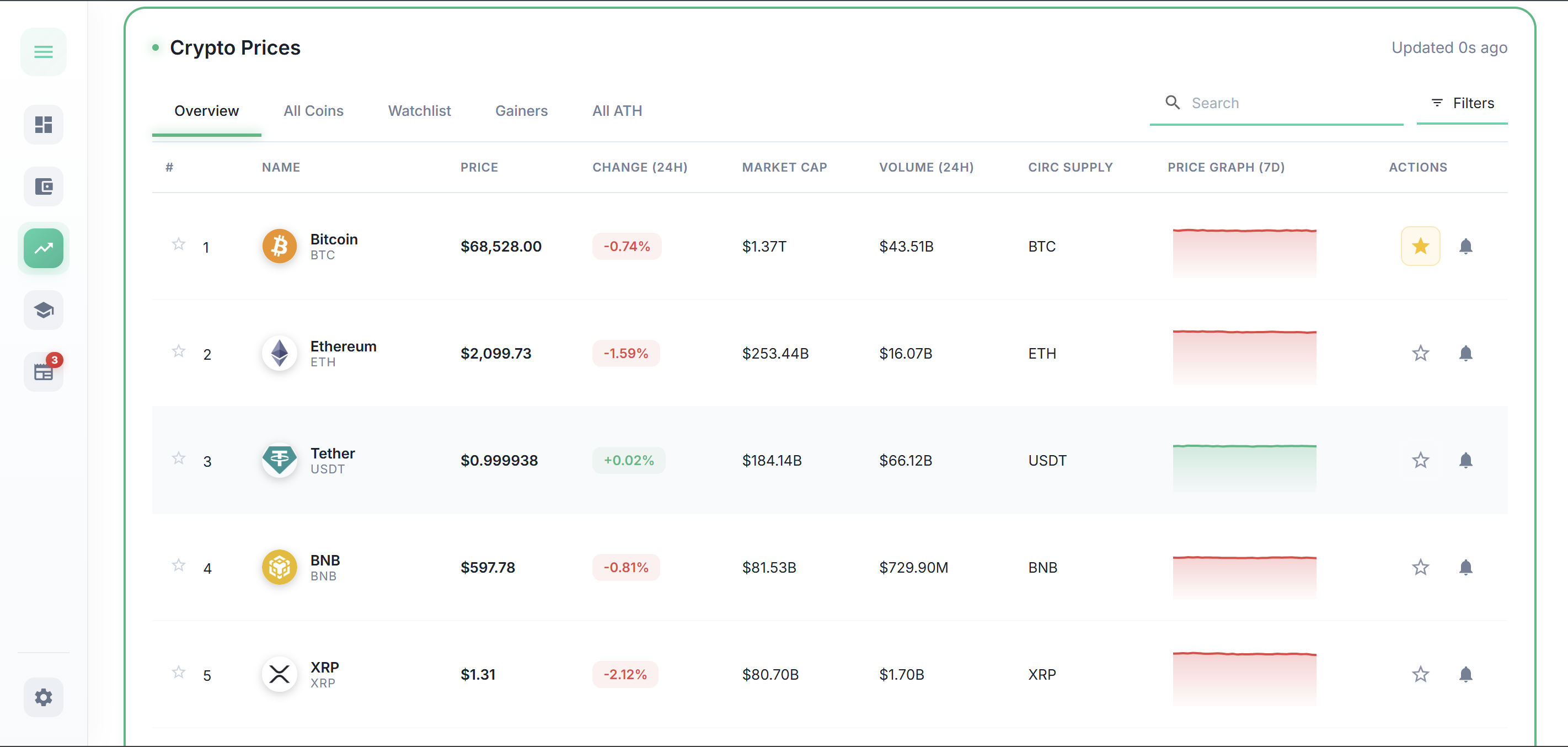Open the wallet sidebar icon
Viewport: 1568px width, 747px height.
pyautogui.click(x=43, y=186)
